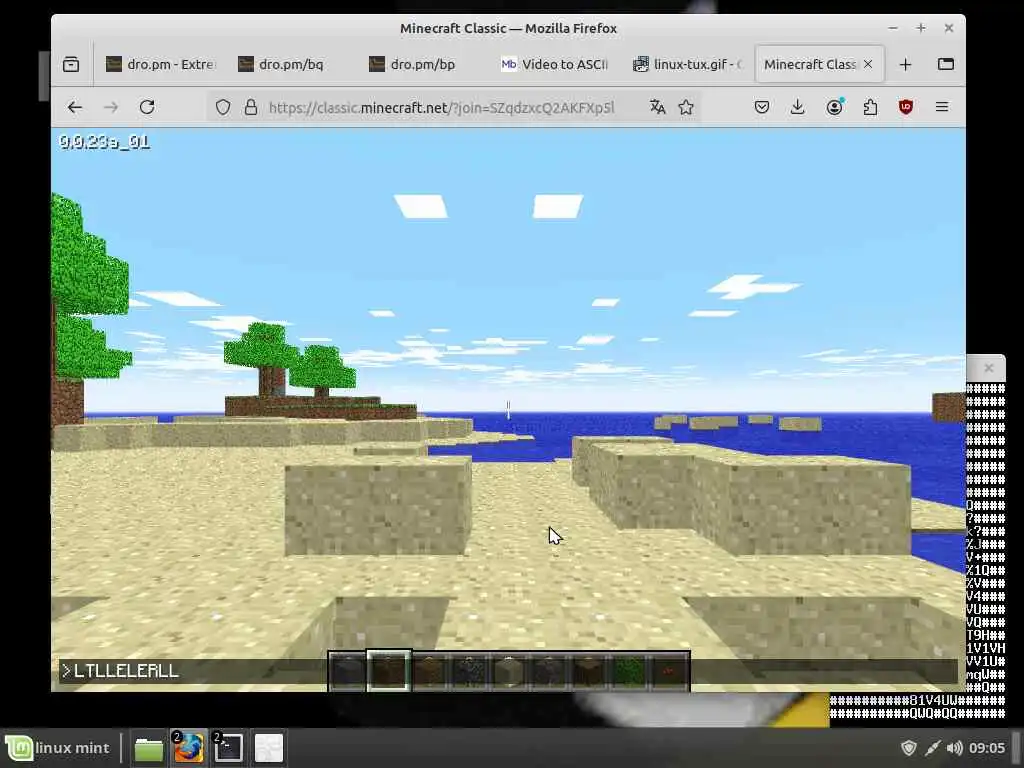Close the Minecraft Classic tab
The width and height of the screenshot is (1024, 768).
click(868, 64)
